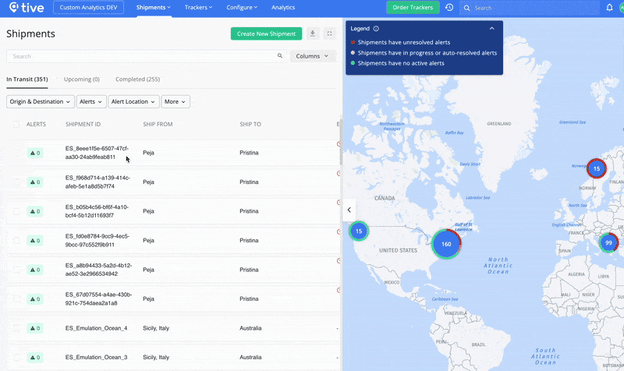Click the magnifier in the shipments search
The image size is (624, 371).
click(x=280, y=56)
